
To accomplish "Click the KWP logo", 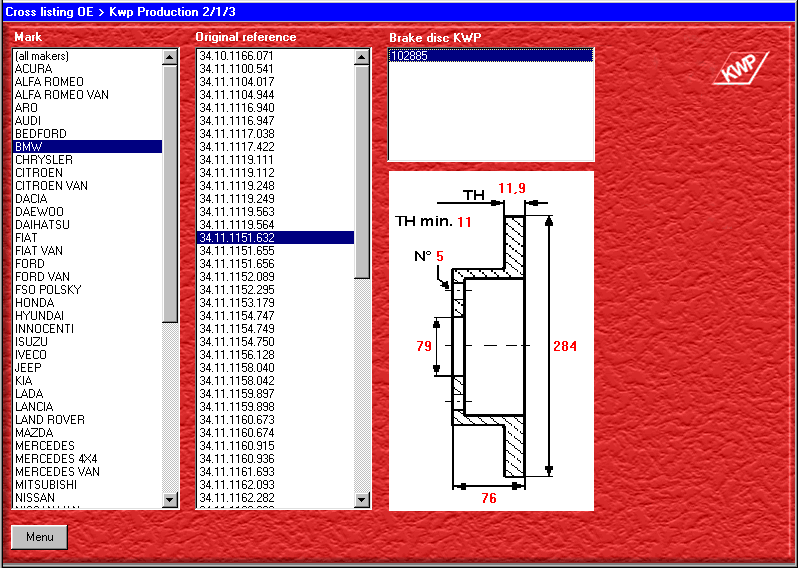I will click(740, 69).
